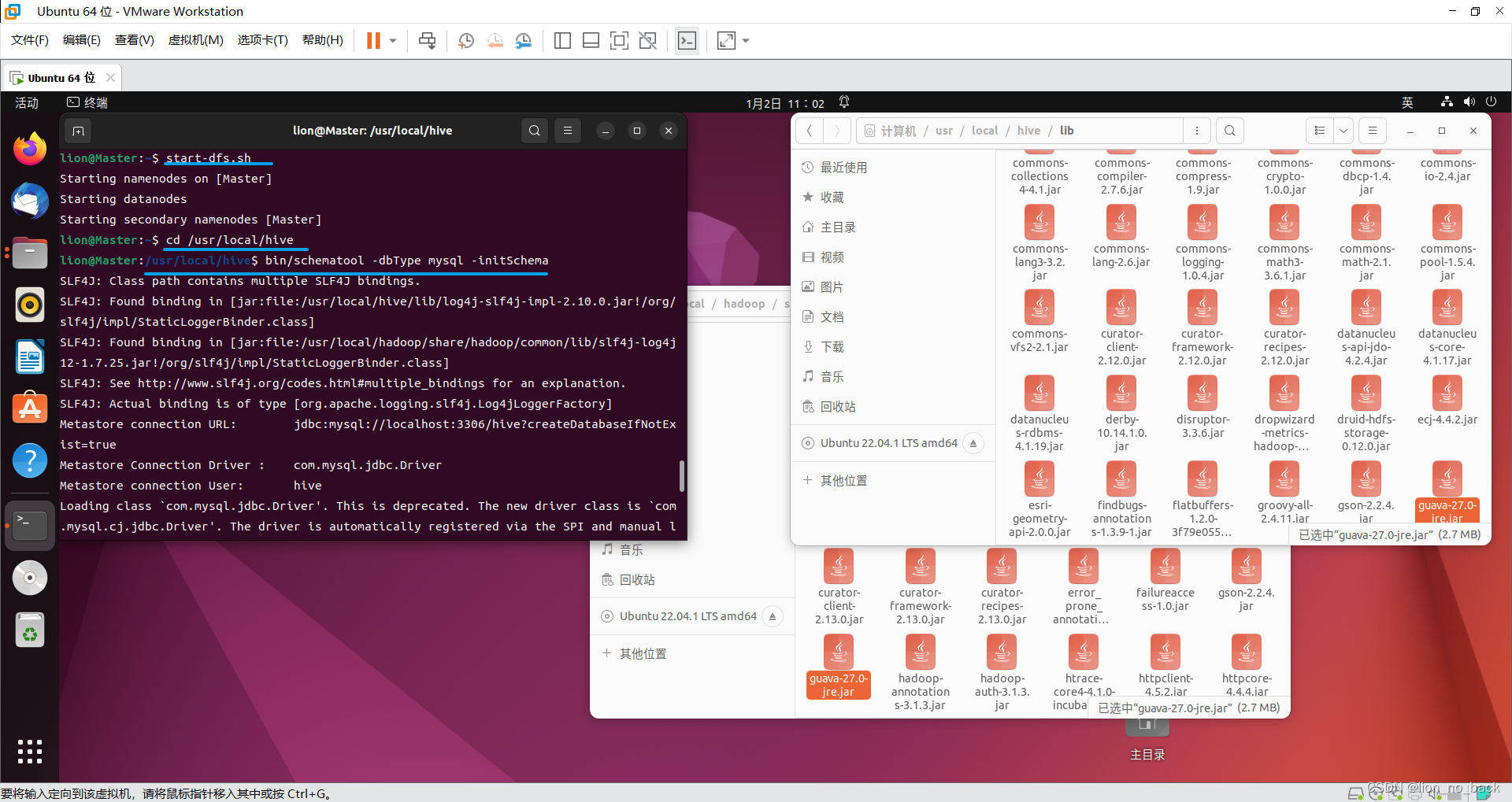This screenshot has width=1512, height=802.
Task: Open the Files app from the dock
Action: (30, 253)
